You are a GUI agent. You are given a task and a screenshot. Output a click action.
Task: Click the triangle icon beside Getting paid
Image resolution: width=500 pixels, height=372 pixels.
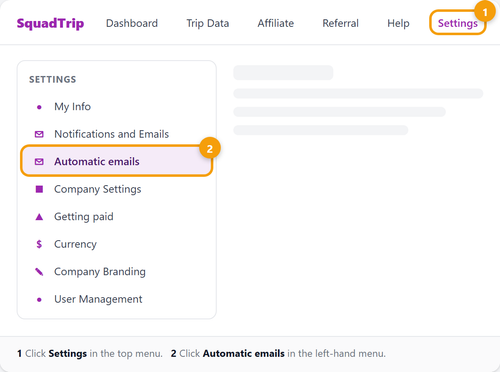click(x=39, y=217)
